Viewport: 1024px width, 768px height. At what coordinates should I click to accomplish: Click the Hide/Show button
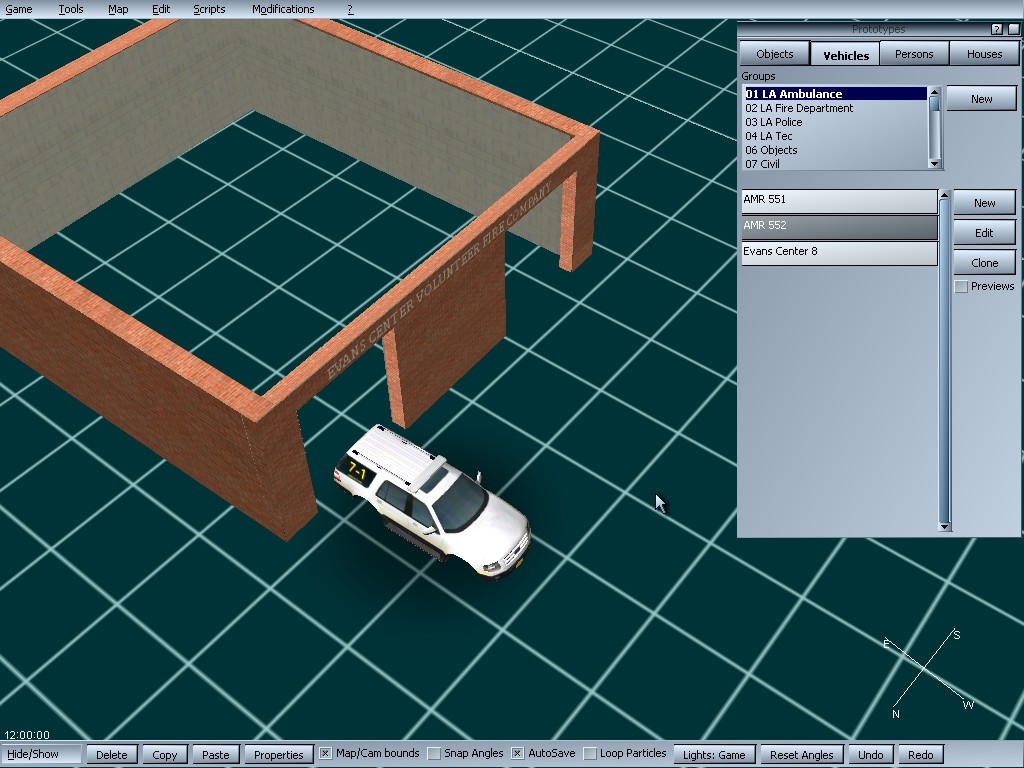[x=40, y=754]
